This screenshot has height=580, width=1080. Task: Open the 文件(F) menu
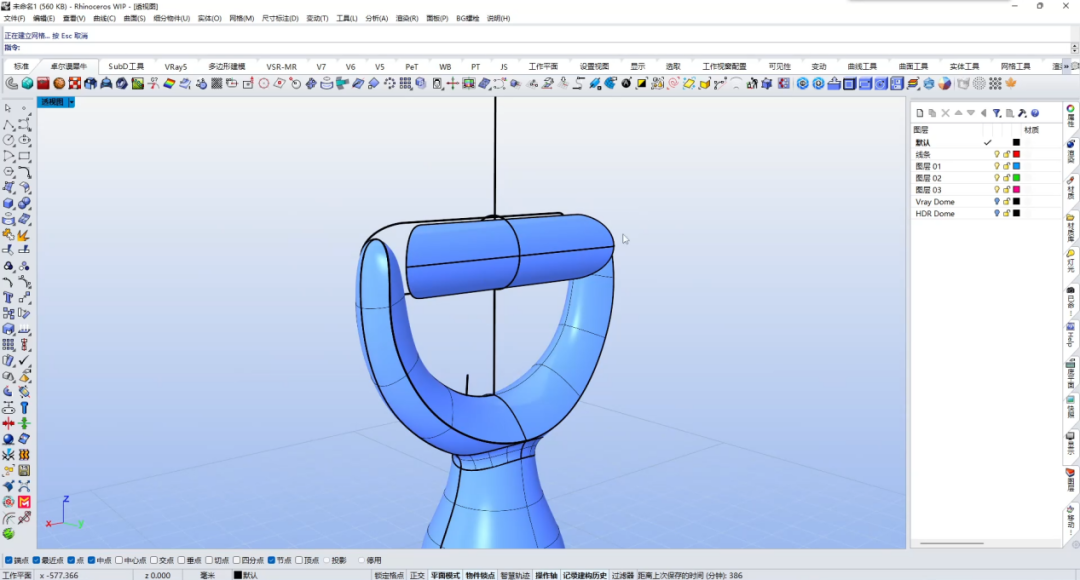click(14, 19)
